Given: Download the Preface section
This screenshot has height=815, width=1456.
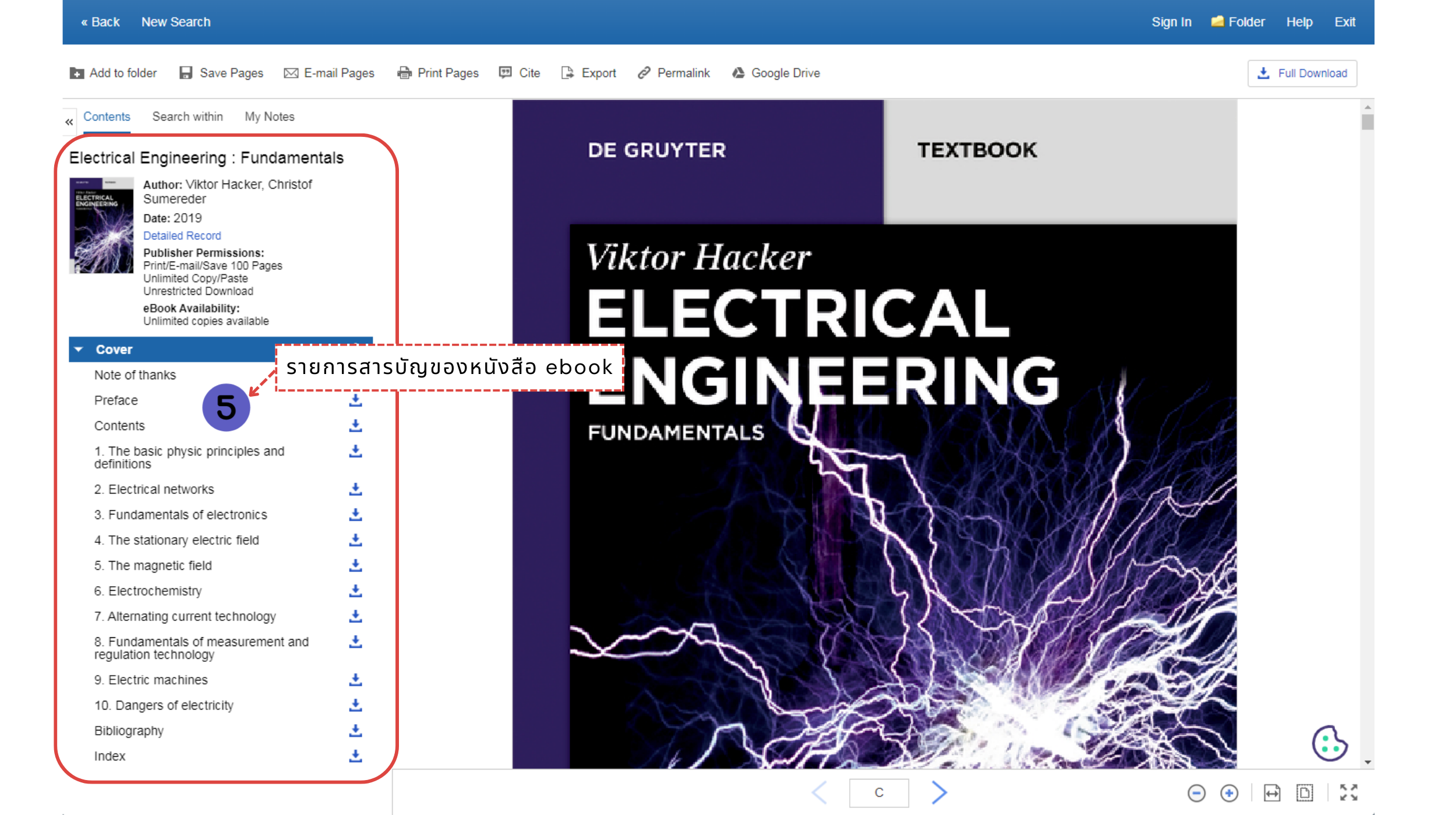Looking at the screenshot, I should [355, 400].
